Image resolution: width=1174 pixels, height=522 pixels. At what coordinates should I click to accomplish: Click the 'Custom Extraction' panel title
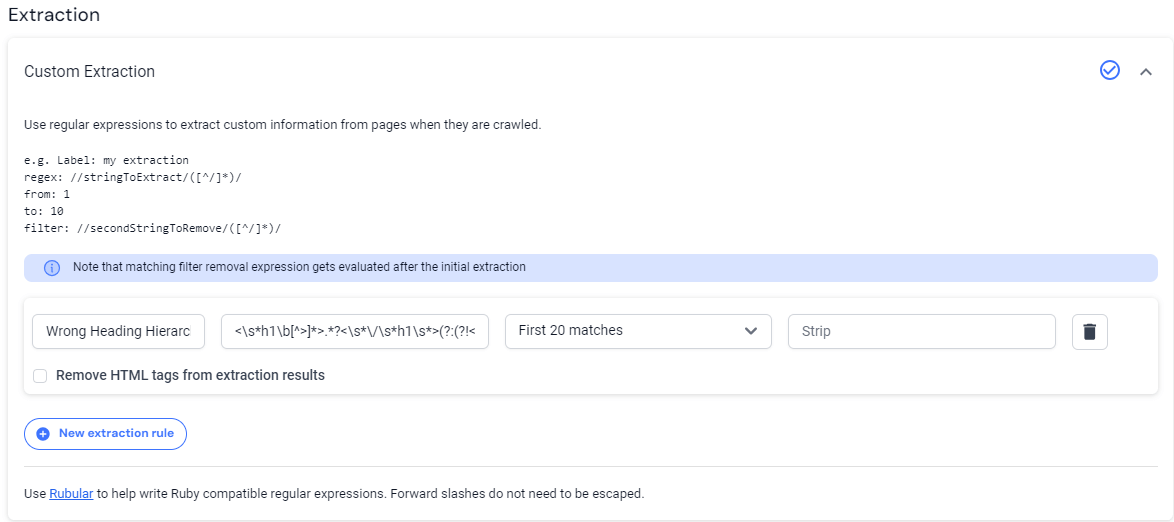pos(90,72)
